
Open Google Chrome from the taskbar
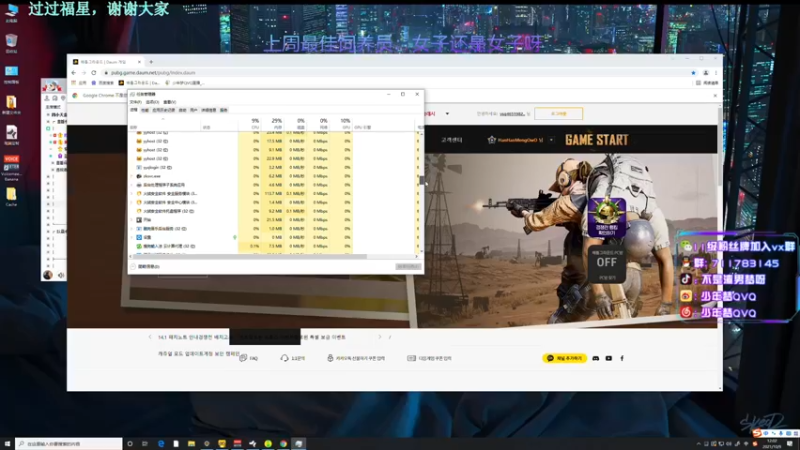pyautogui.click(x=283, y=444)
